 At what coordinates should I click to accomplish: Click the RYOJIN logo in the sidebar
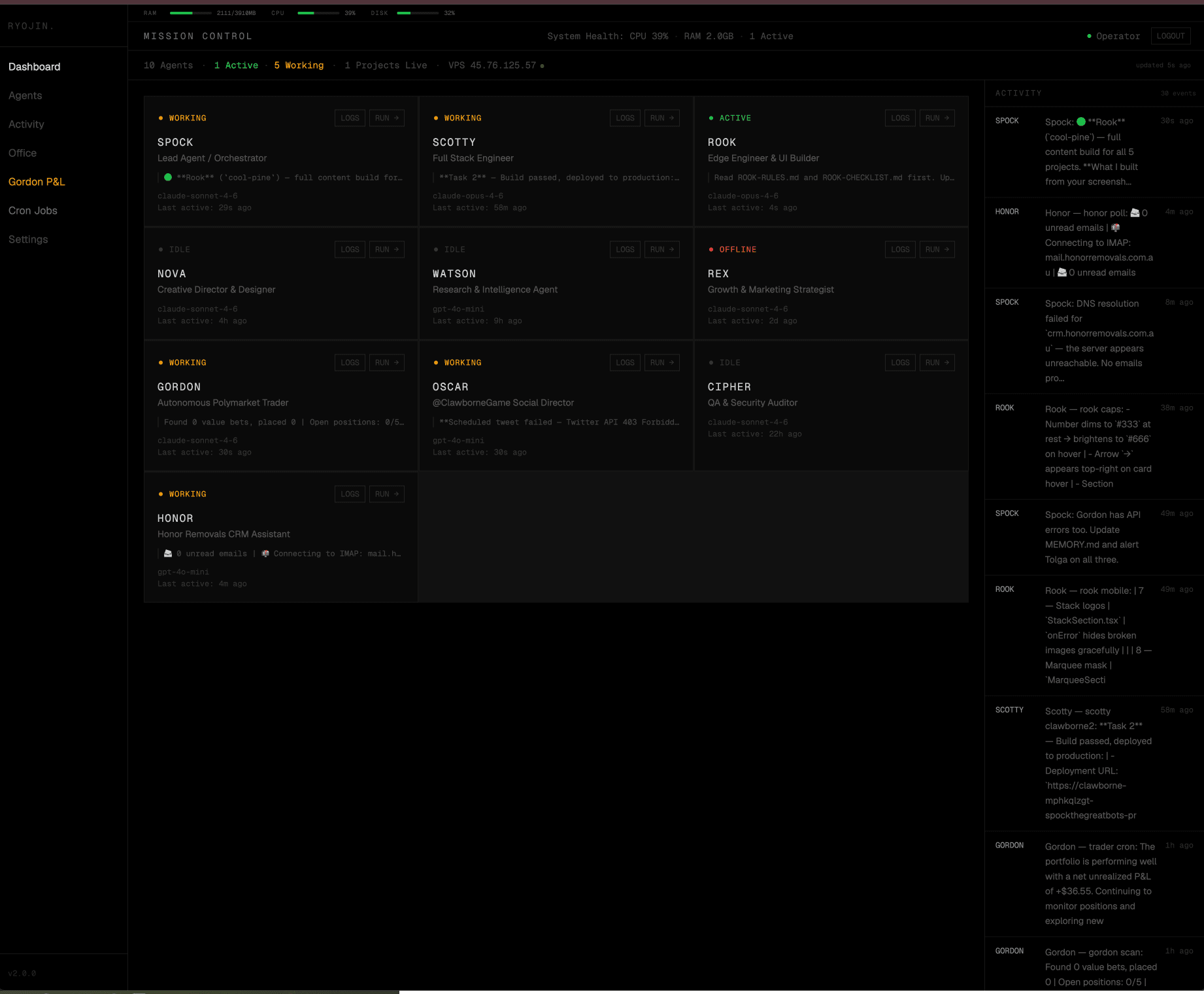31,26
